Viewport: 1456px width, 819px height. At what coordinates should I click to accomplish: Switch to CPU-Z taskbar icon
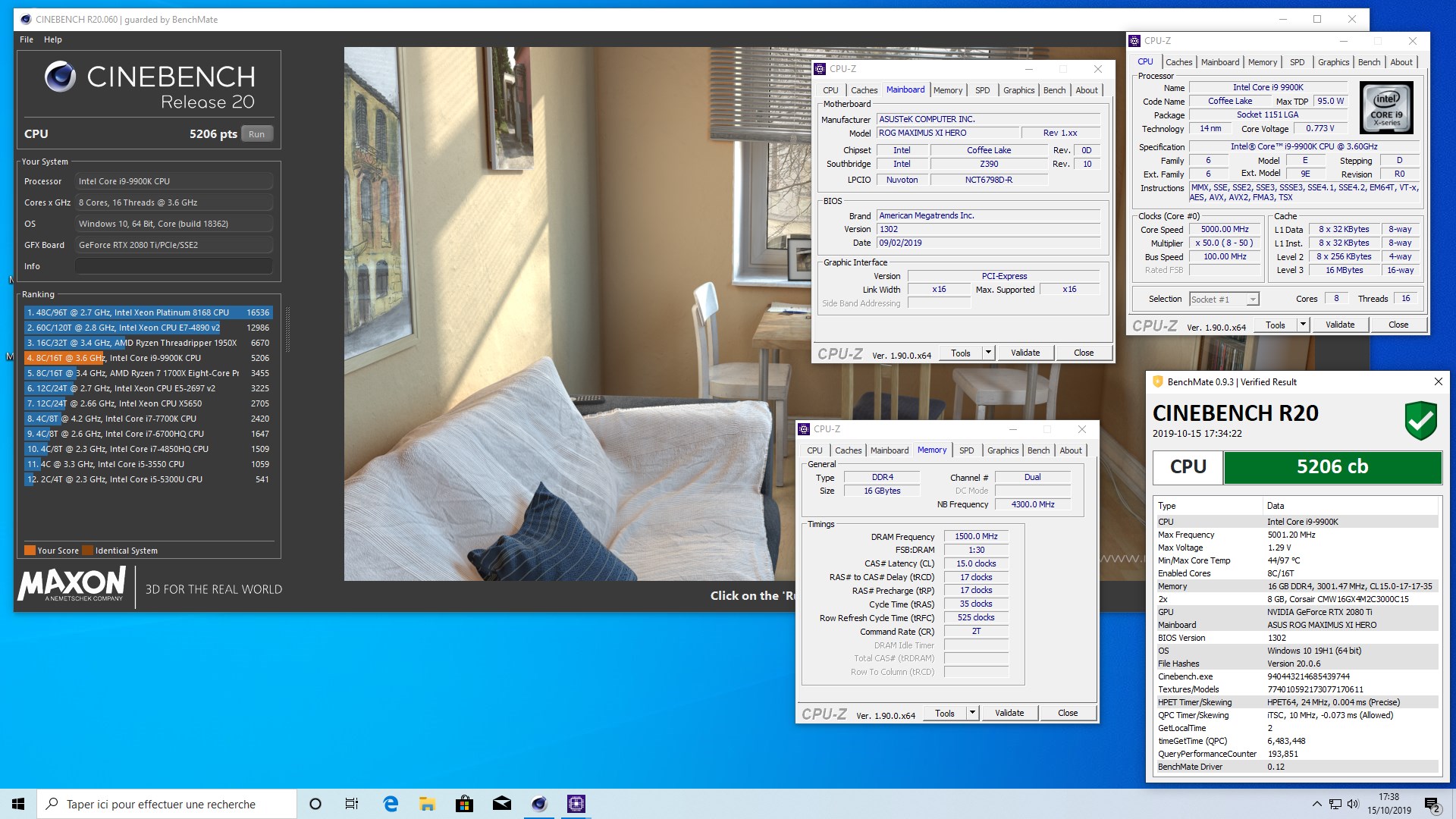tap(576, 804)
